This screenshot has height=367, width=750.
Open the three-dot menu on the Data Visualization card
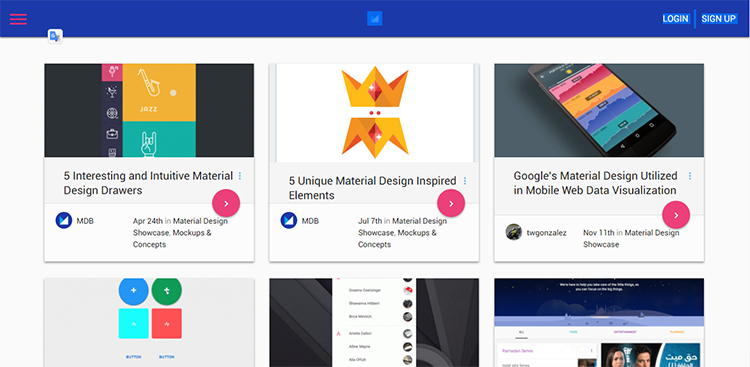690,176
